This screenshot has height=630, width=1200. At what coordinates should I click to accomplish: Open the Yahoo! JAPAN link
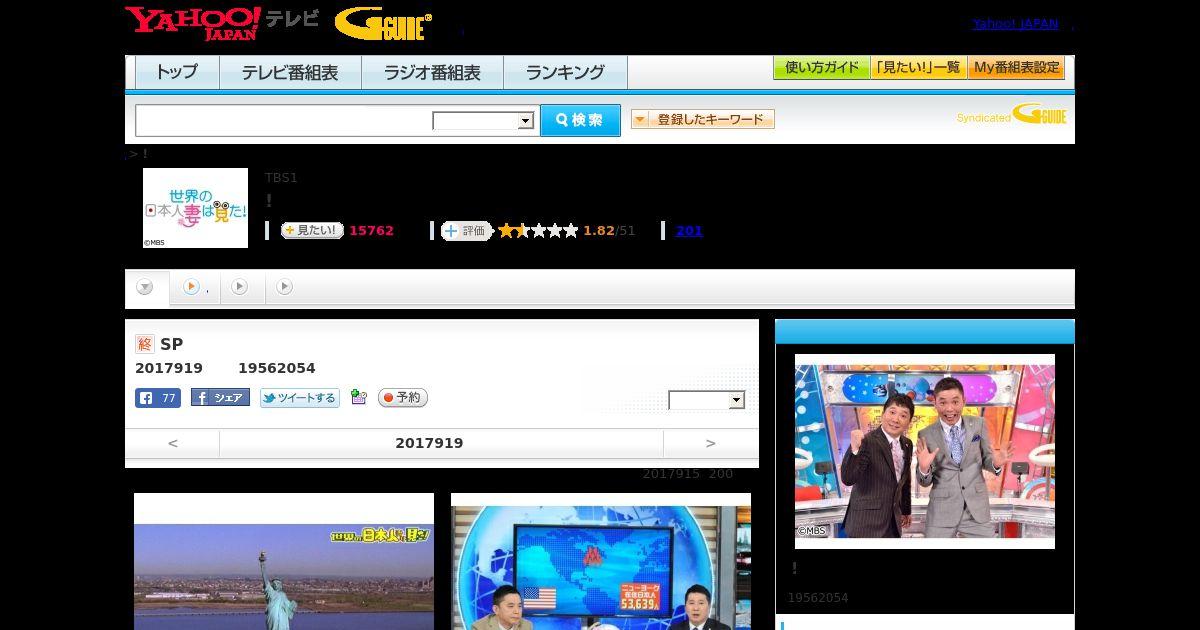(x=1015, y=23)
